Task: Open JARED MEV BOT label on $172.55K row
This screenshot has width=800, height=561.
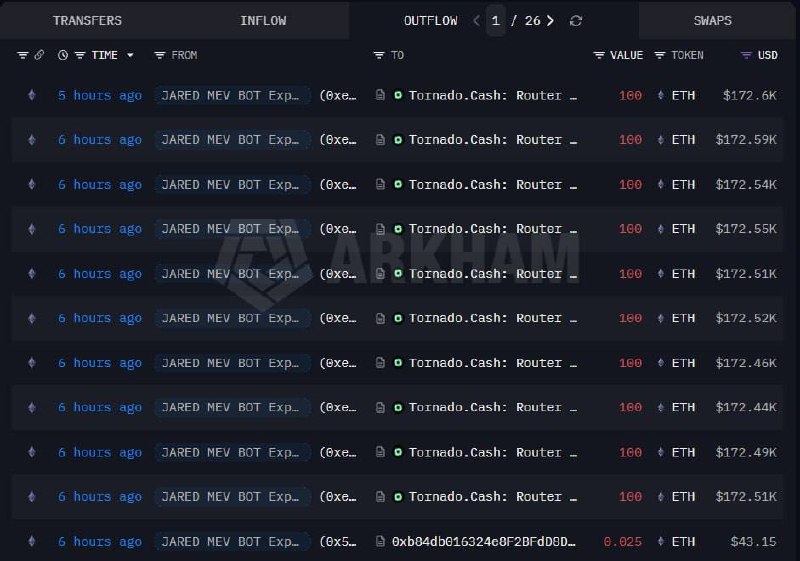Action: (232, 229)
